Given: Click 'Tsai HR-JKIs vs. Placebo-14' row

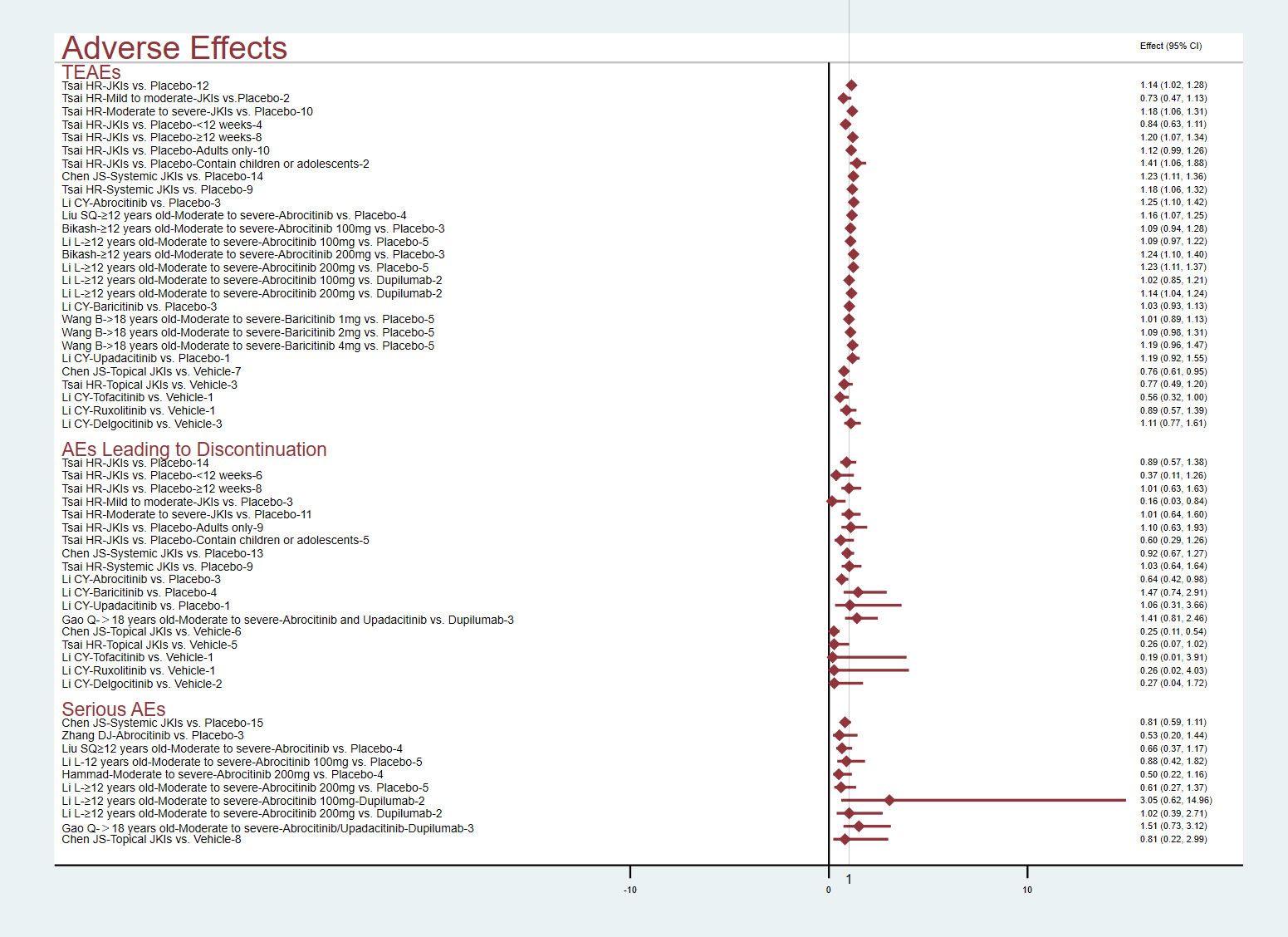Looking at the screenshot, I should pos(135,463).
